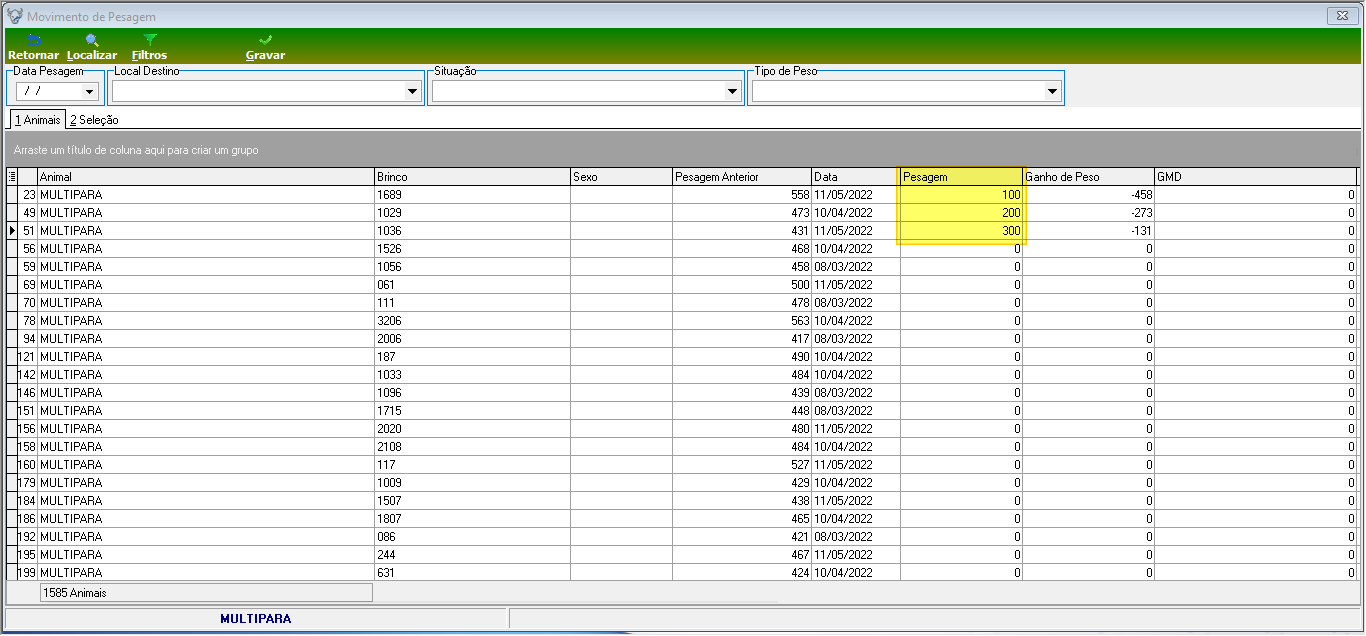
Task: Open the Data Pesagem date dropdown
Action: 89,91
